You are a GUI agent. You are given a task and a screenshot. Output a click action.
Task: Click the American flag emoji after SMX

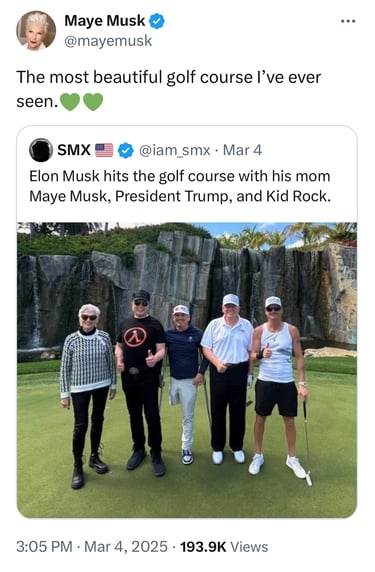point(104,150)
